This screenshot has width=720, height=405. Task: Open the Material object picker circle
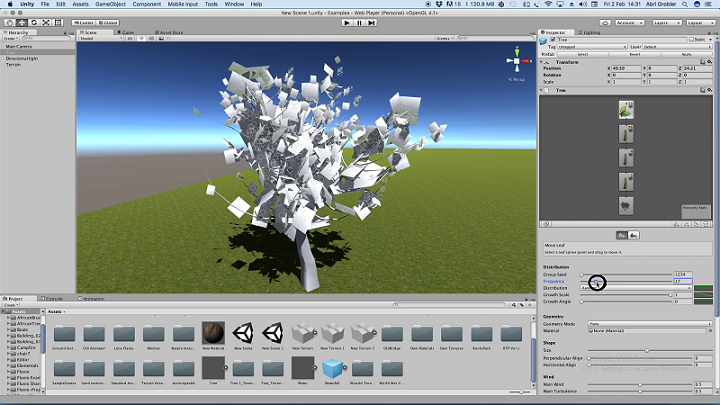click(710, 331)
